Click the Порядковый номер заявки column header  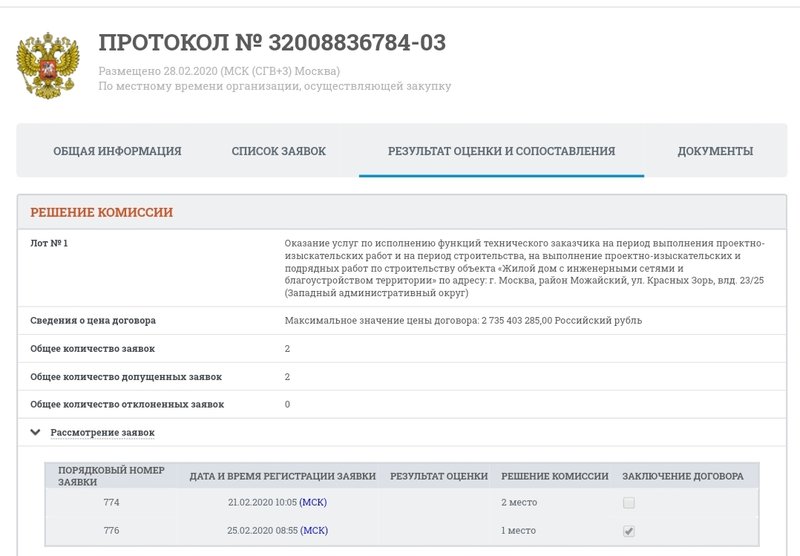click(110, 475)
